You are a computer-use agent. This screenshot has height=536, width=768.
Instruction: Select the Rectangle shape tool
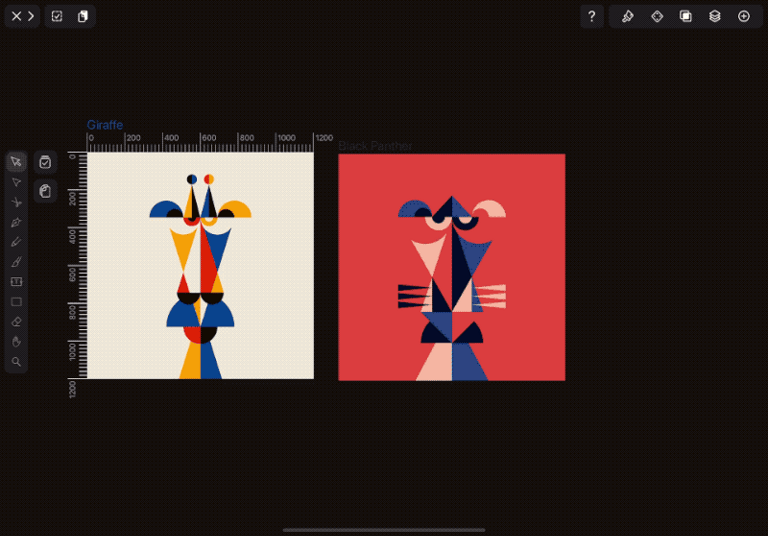pos(16,302)
